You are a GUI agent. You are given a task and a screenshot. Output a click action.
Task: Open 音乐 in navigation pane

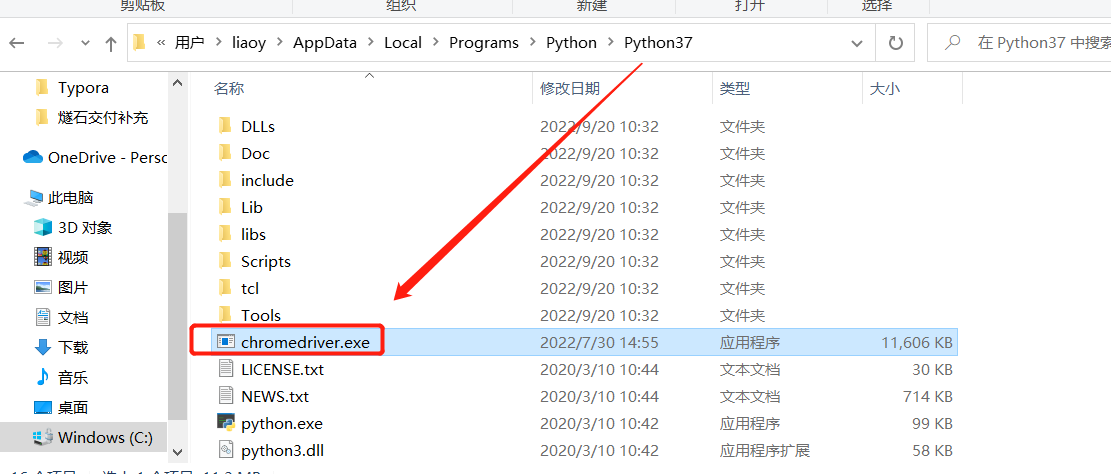(73, 378)
